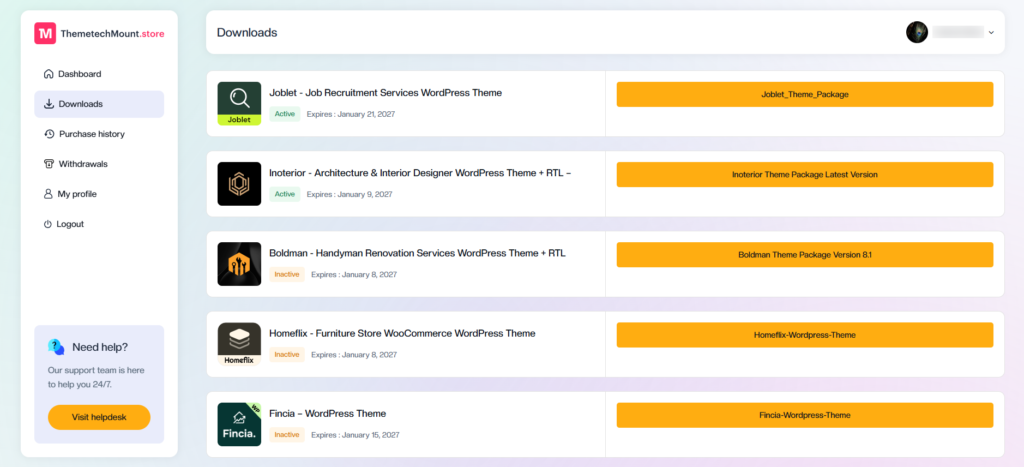Click the Purchase history clock icon

(x=49, y=134)
